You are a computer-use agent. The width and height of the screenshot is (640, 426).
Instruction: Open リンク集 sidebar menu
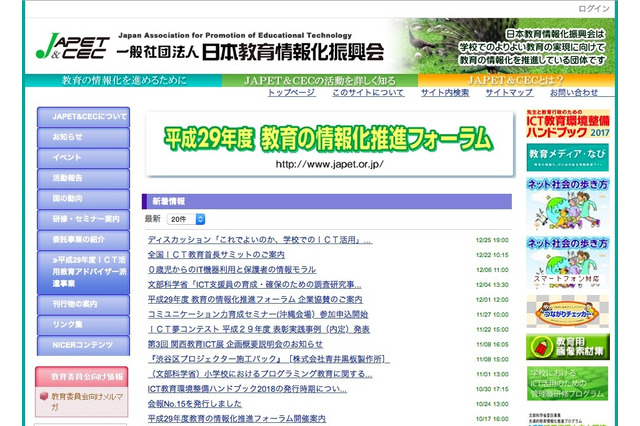[83, 325]
